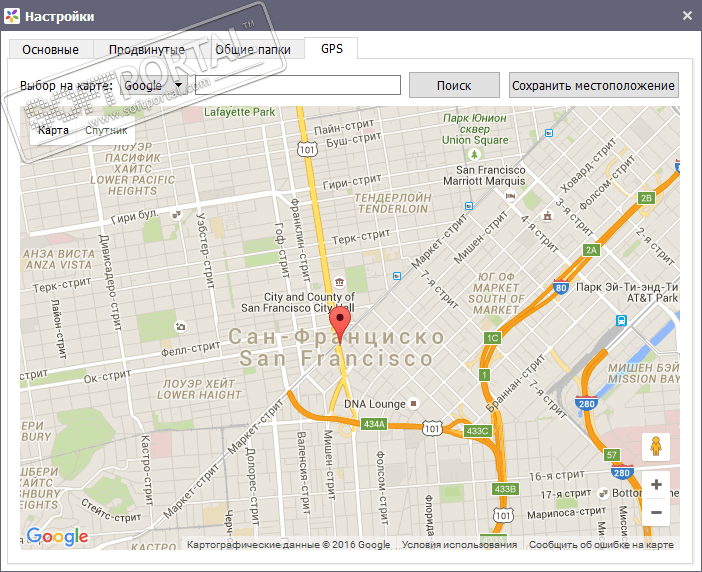Click Сообщить об ошибке на карте link

[x=601, y=545]
